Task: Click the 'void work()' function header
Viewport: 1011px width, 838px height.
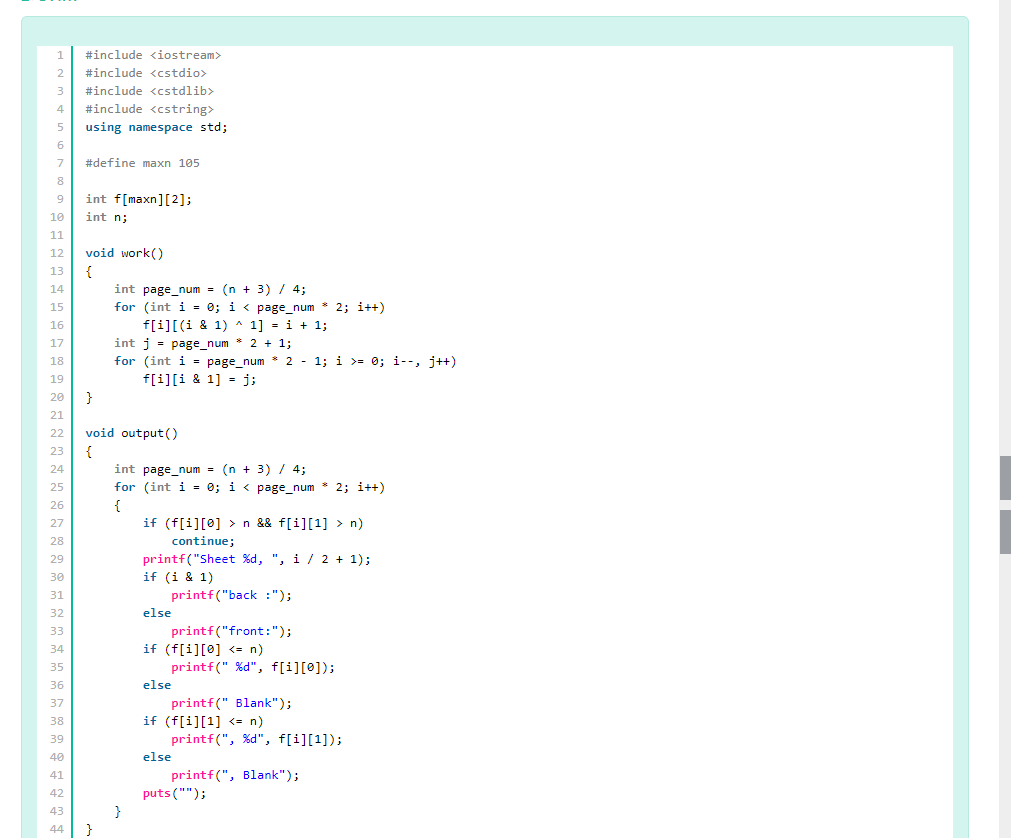Action: pyautogui.click(x=124, y=253)
